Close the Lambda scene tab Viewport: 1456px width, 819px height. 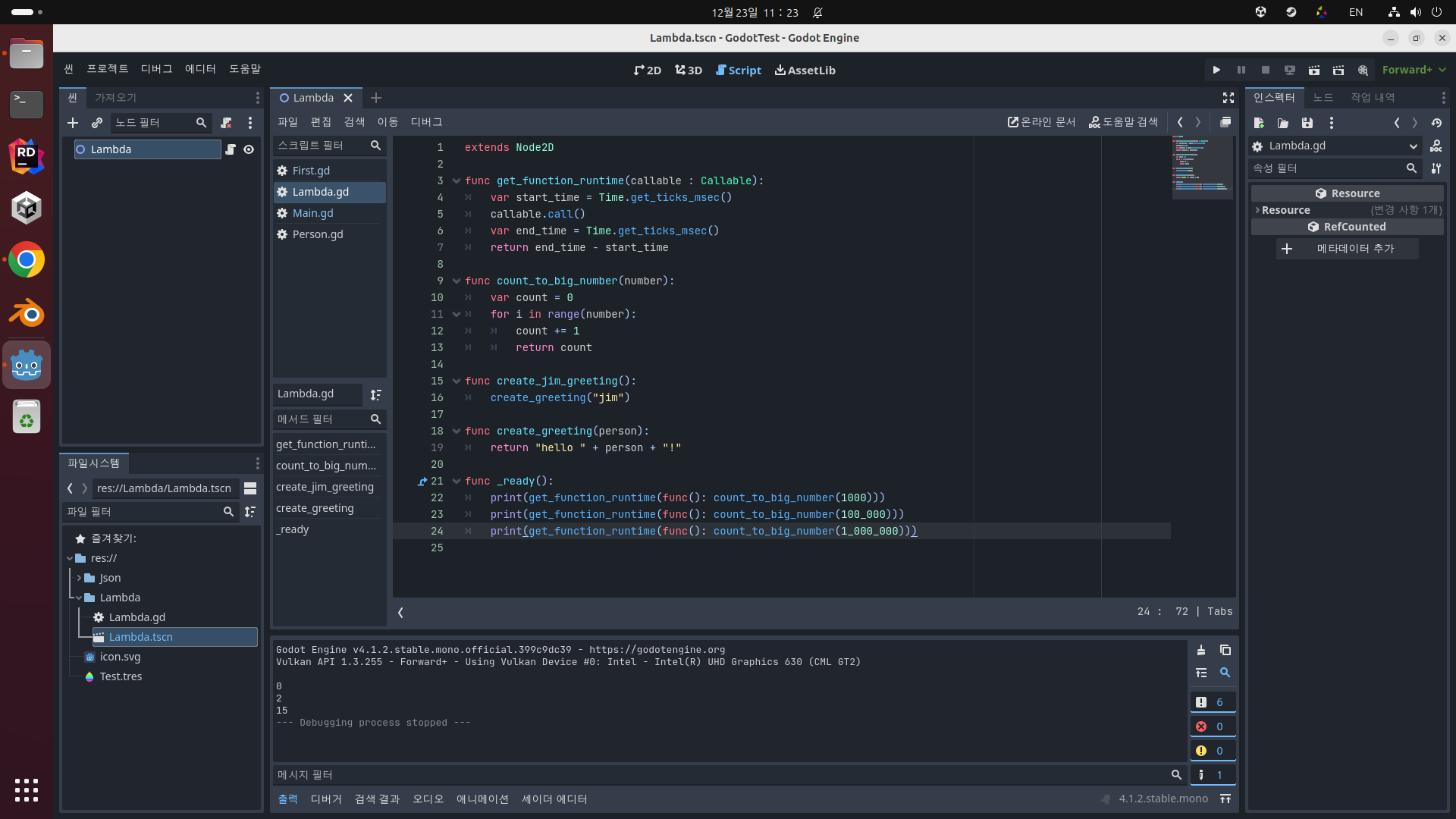[x=348, y=98]
